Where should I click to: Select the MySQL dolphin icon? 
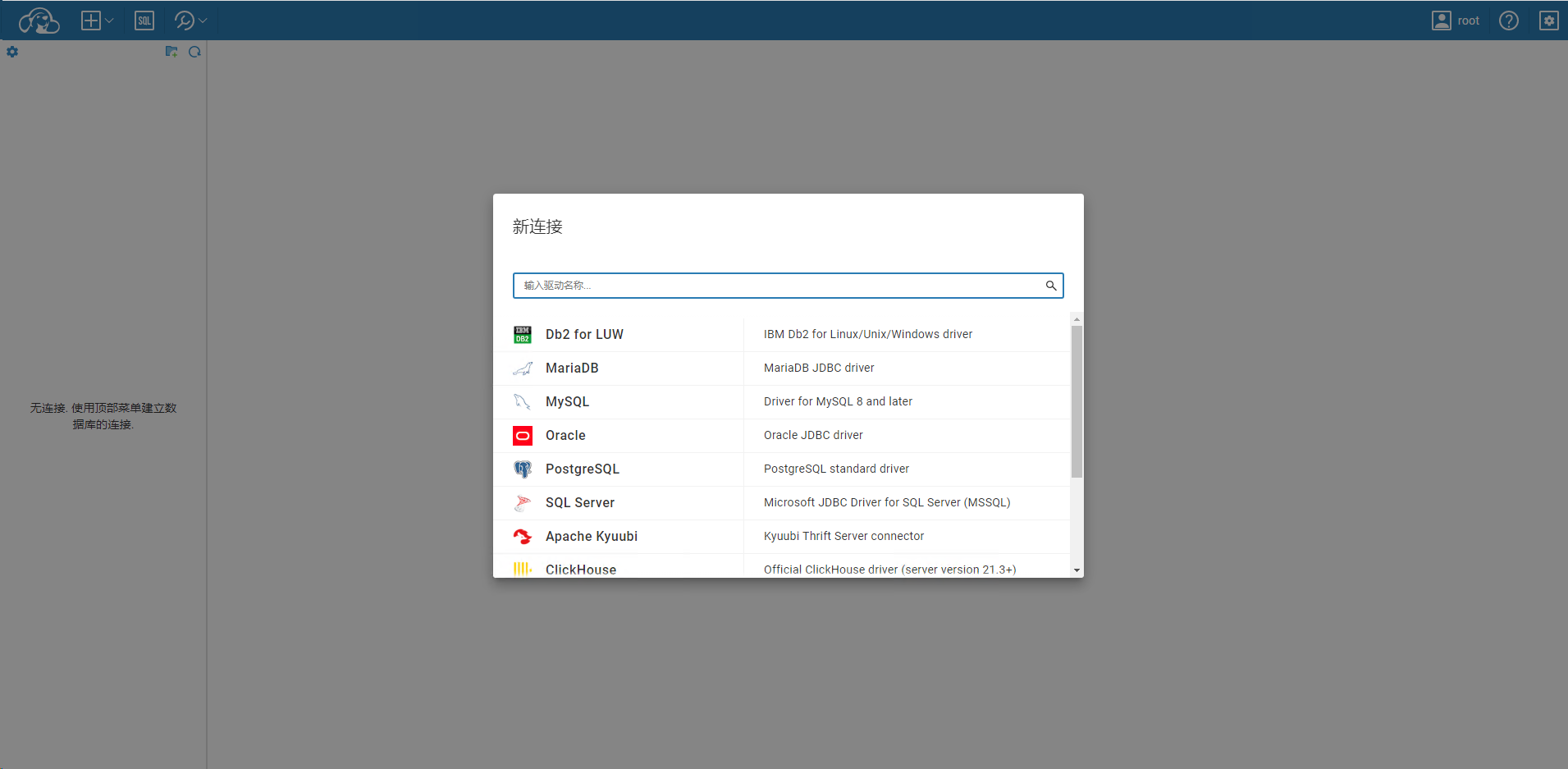[523, 401]
